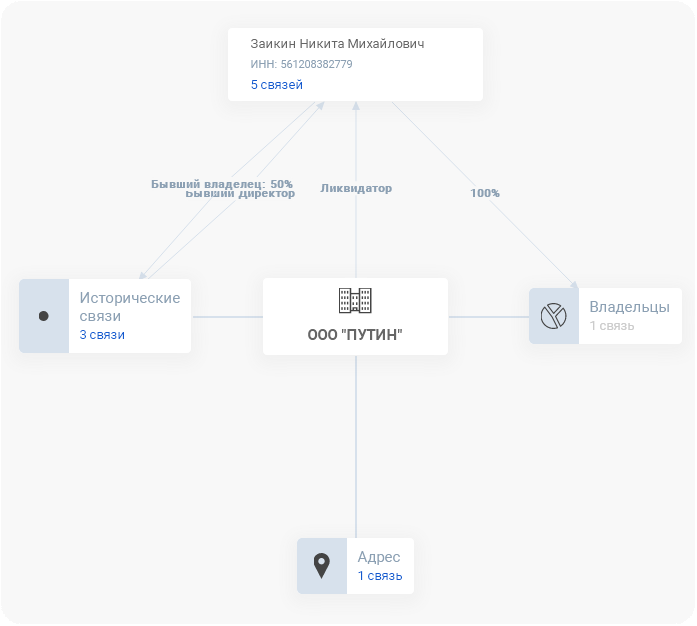Click the "Бывший владелец: 50%" edge label
Viewport: 697px width, 626px height.
[222, 183]
